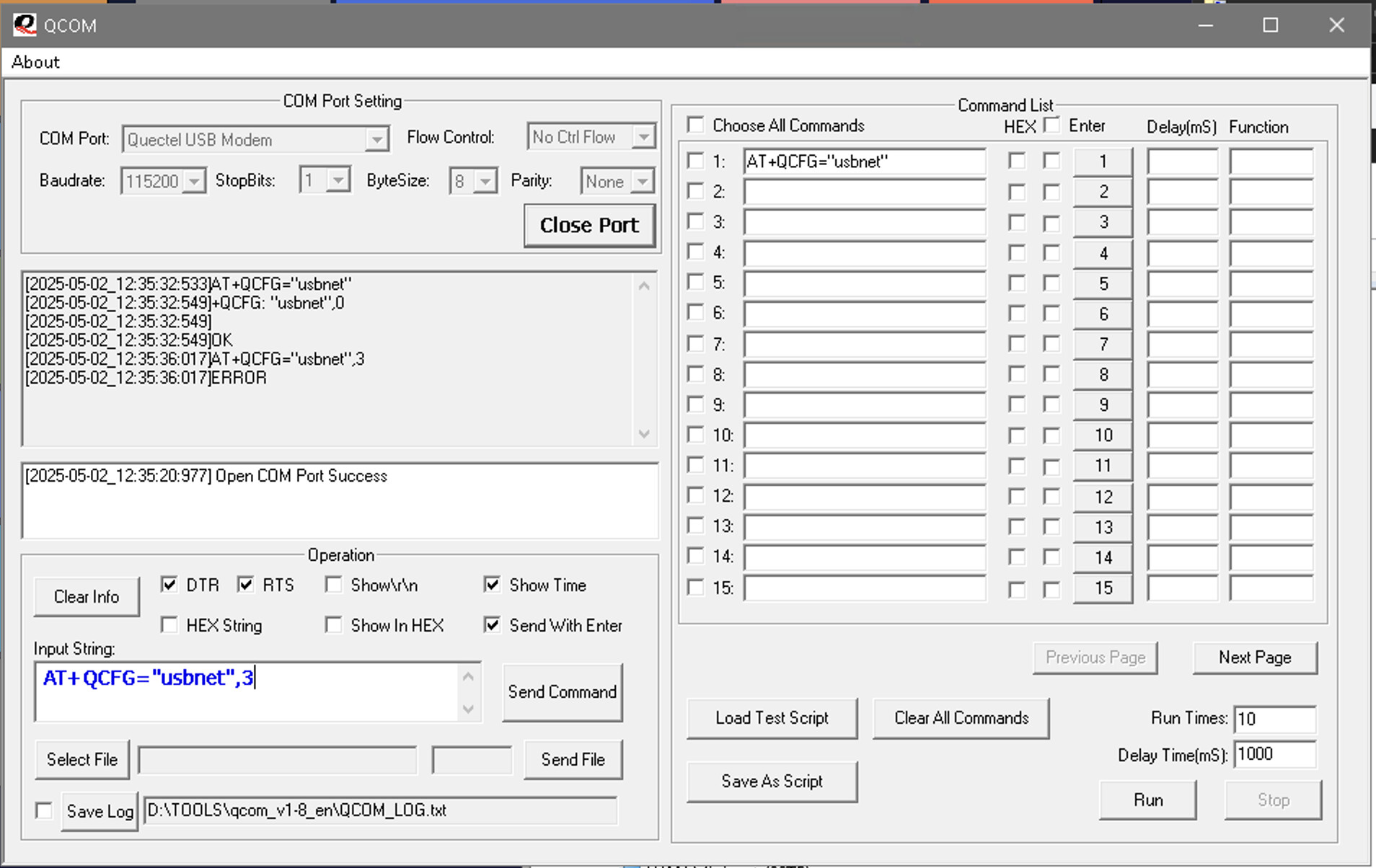Check the Choose All Commands box
This screenshot has height=868, width=1376.
point(696,125)
